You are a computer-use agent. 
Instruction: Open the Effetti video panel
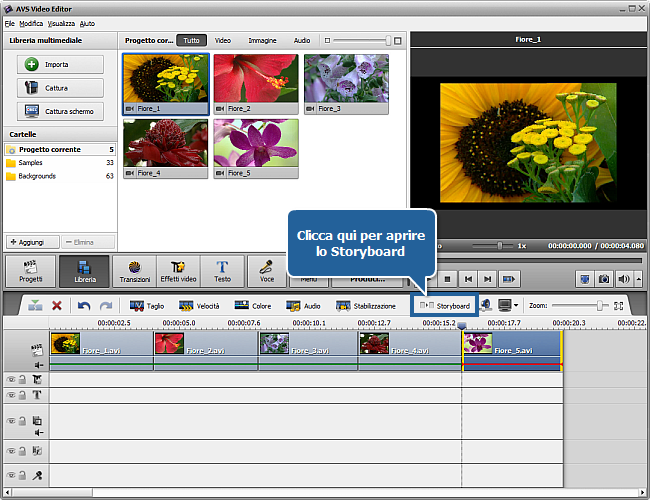[178, 270]
